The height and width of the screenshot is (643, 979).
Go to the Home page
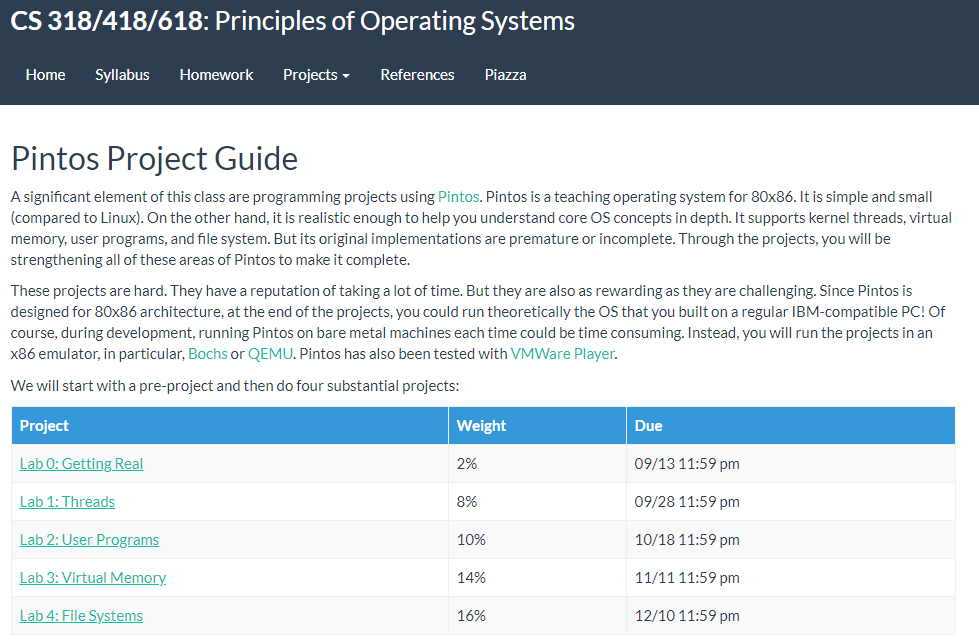(x=45, y=75)
